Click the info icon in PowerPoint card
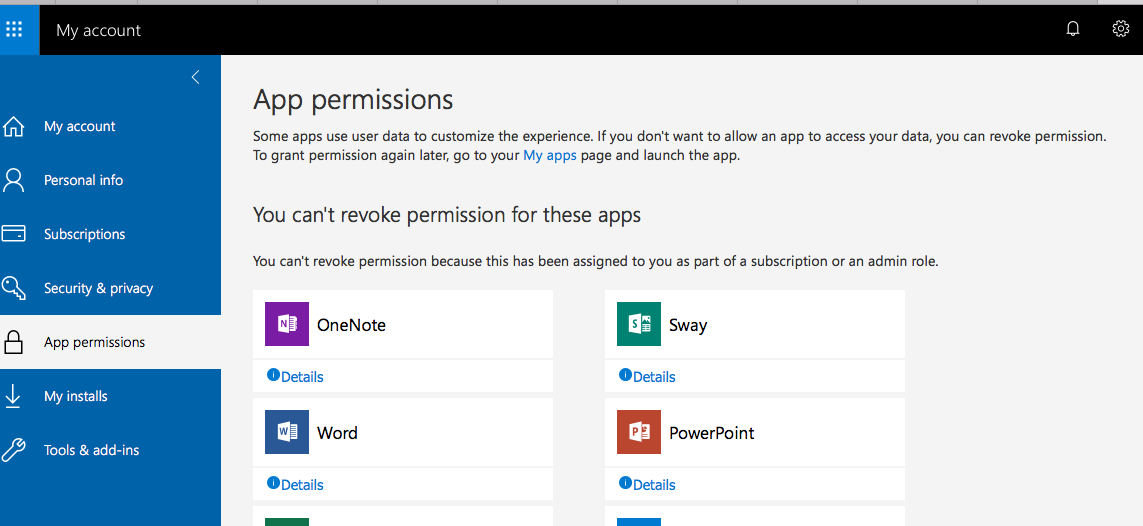 (625, 482)
